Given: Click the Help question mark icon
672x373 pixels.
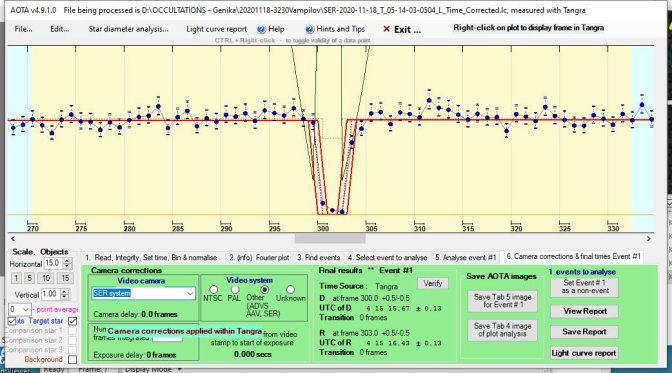Looking at the screenshot, I should (x=261, y=29).
